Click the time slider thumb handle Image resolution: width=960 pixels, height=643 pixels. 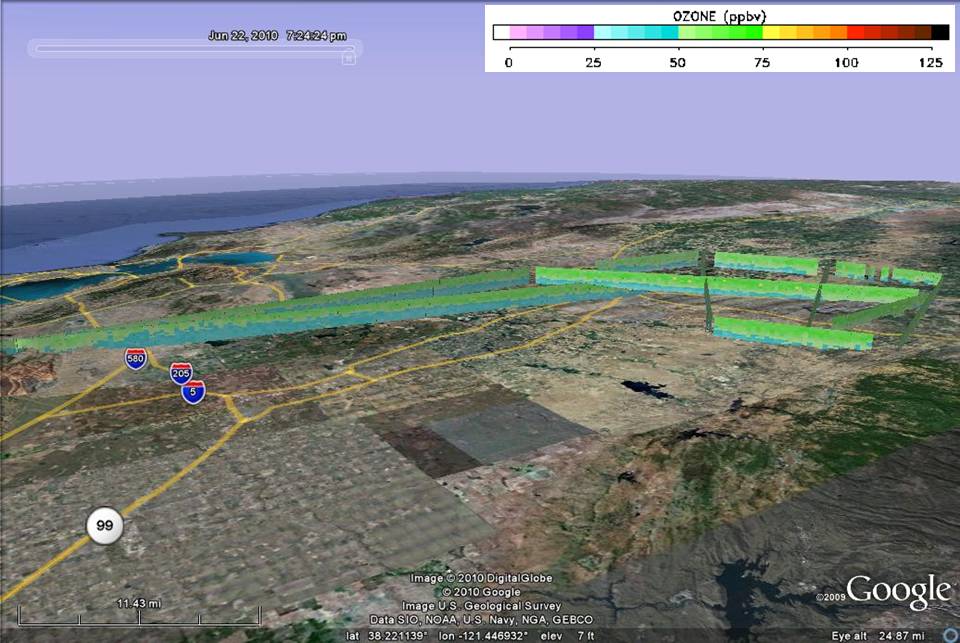[348, 58]
